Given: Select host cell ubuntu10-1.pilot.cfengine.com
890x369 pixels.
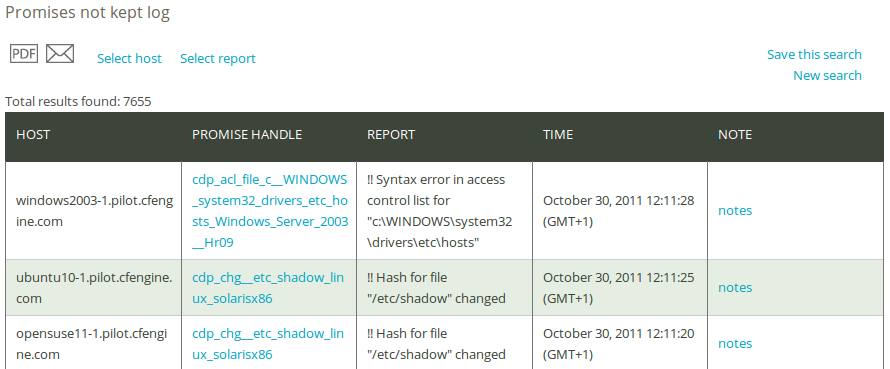Looking at the screenshot, I should point(94,288).
